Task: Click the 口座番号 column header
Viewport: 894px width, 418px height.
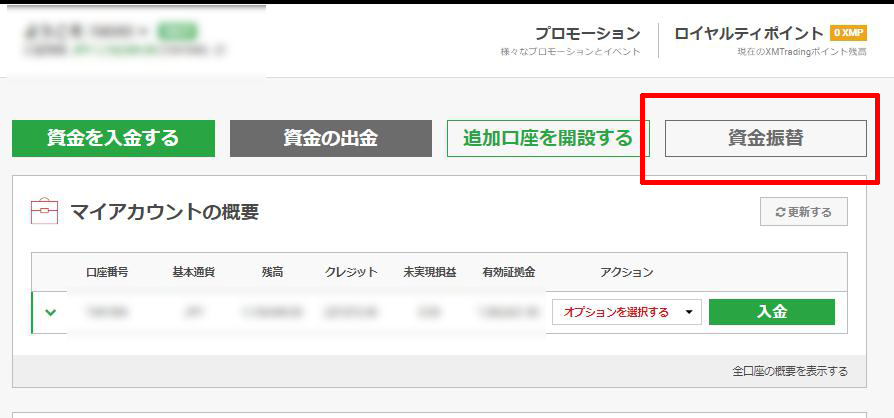Action: (107, 272)
